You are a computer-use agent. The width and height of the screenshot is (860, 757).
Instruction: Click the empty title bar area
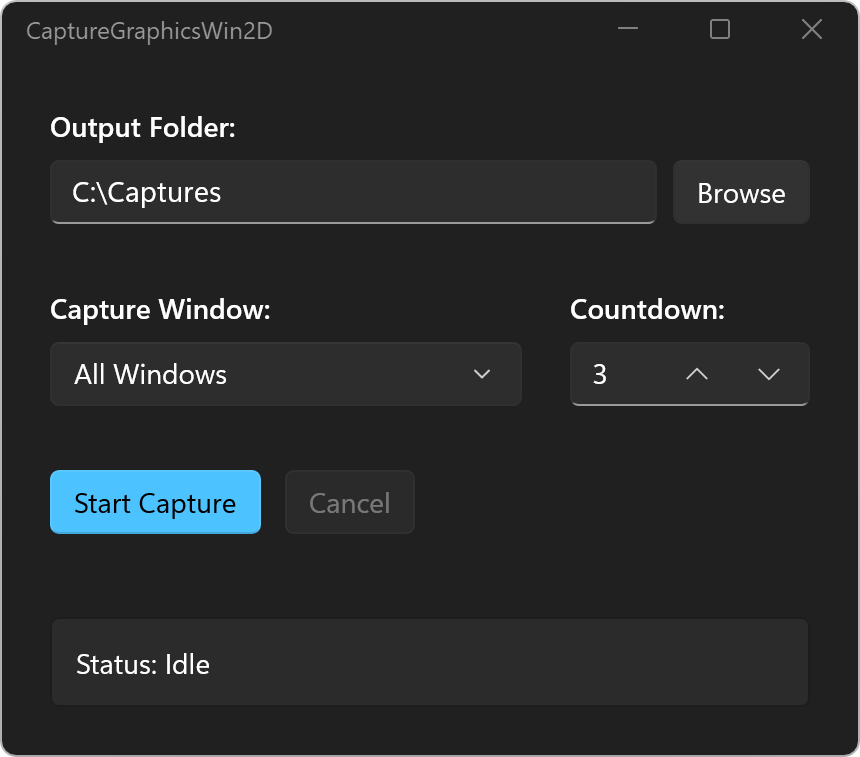pos(440,30)
